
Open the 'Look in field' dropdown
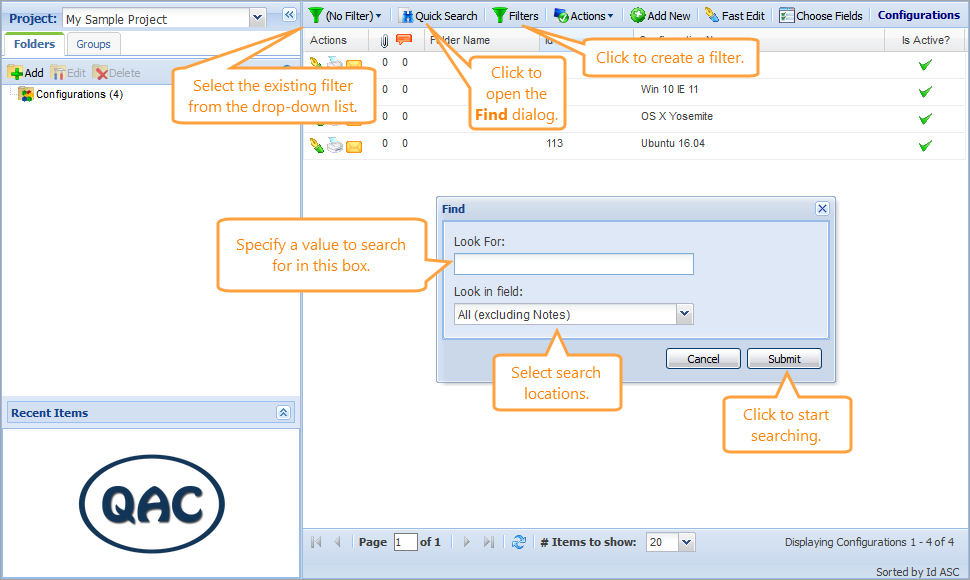[x=684, y=314]
